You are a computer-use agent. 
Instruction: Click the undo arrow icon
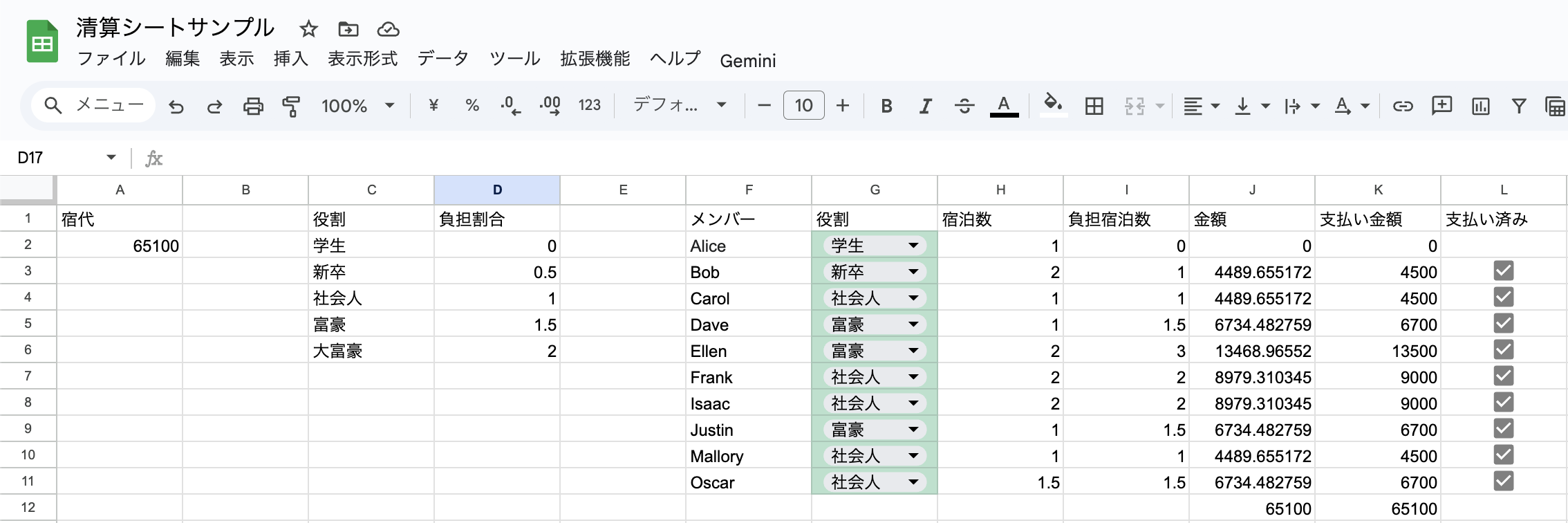click(x=176, y=106)
